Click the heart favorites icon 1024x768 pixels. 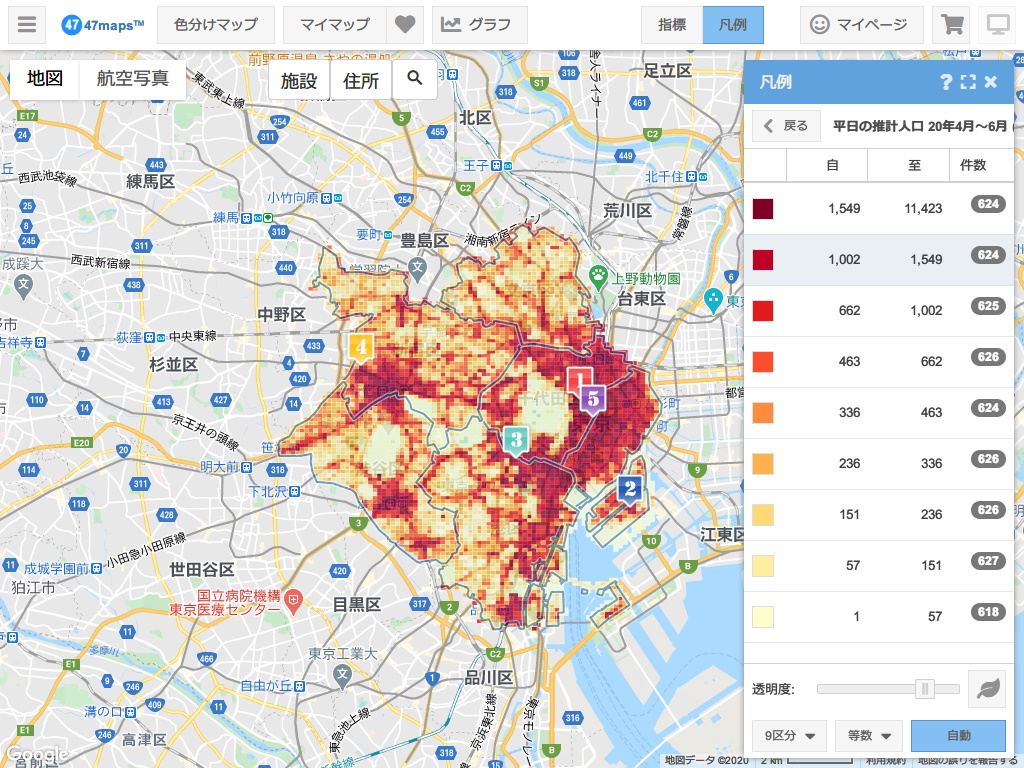tap(404, 25)
